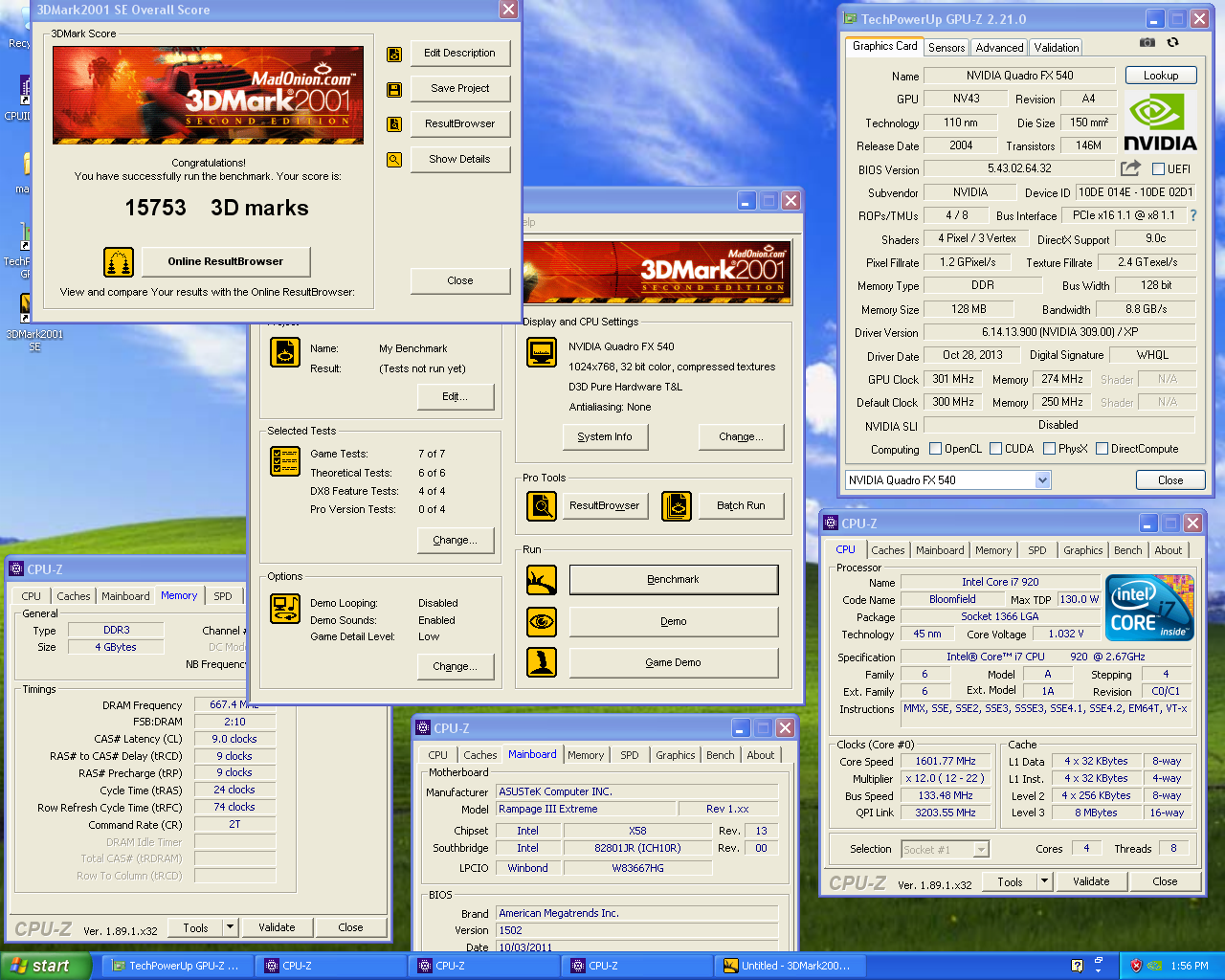This screenshot has height=980, width=1225.
Task: Open the SPD tab in CPU-Z mainboard window
Action: coord(630,755)
